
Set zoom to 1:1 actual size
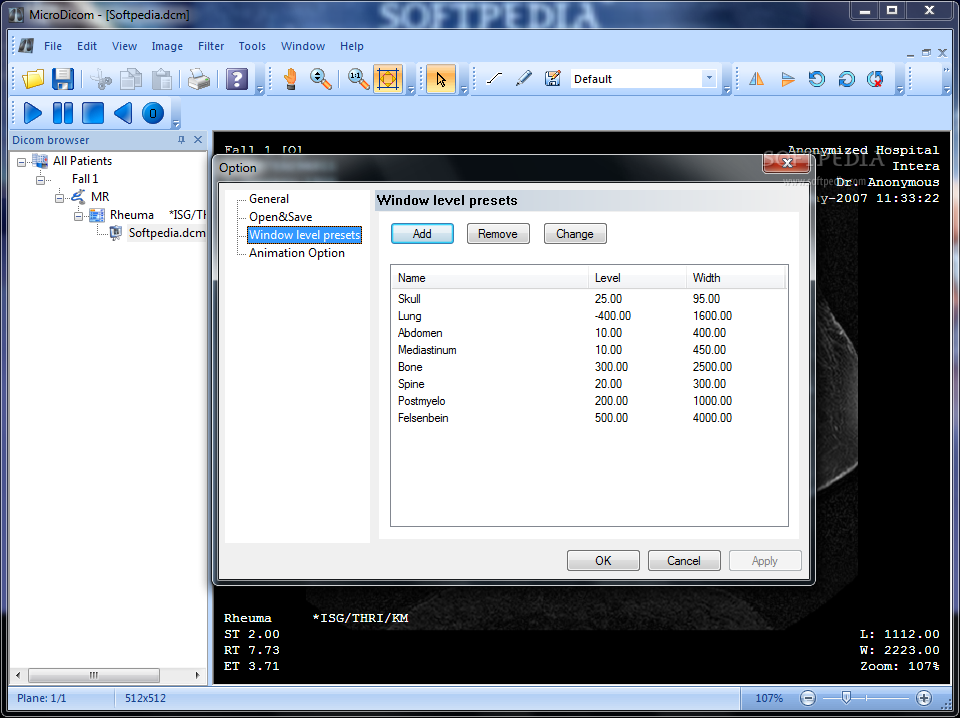click(358, 79)
